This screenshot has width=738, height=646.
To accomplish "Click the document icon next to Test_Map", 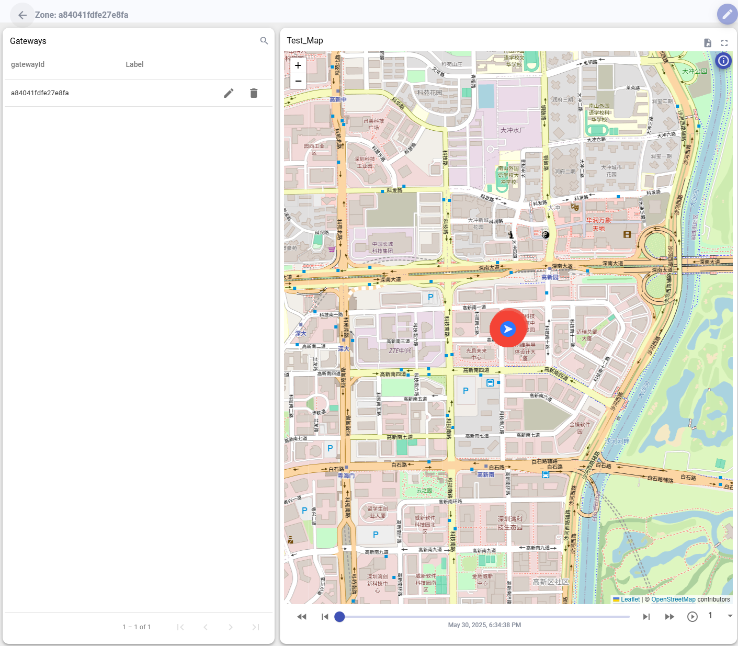I will pos(707,43).
